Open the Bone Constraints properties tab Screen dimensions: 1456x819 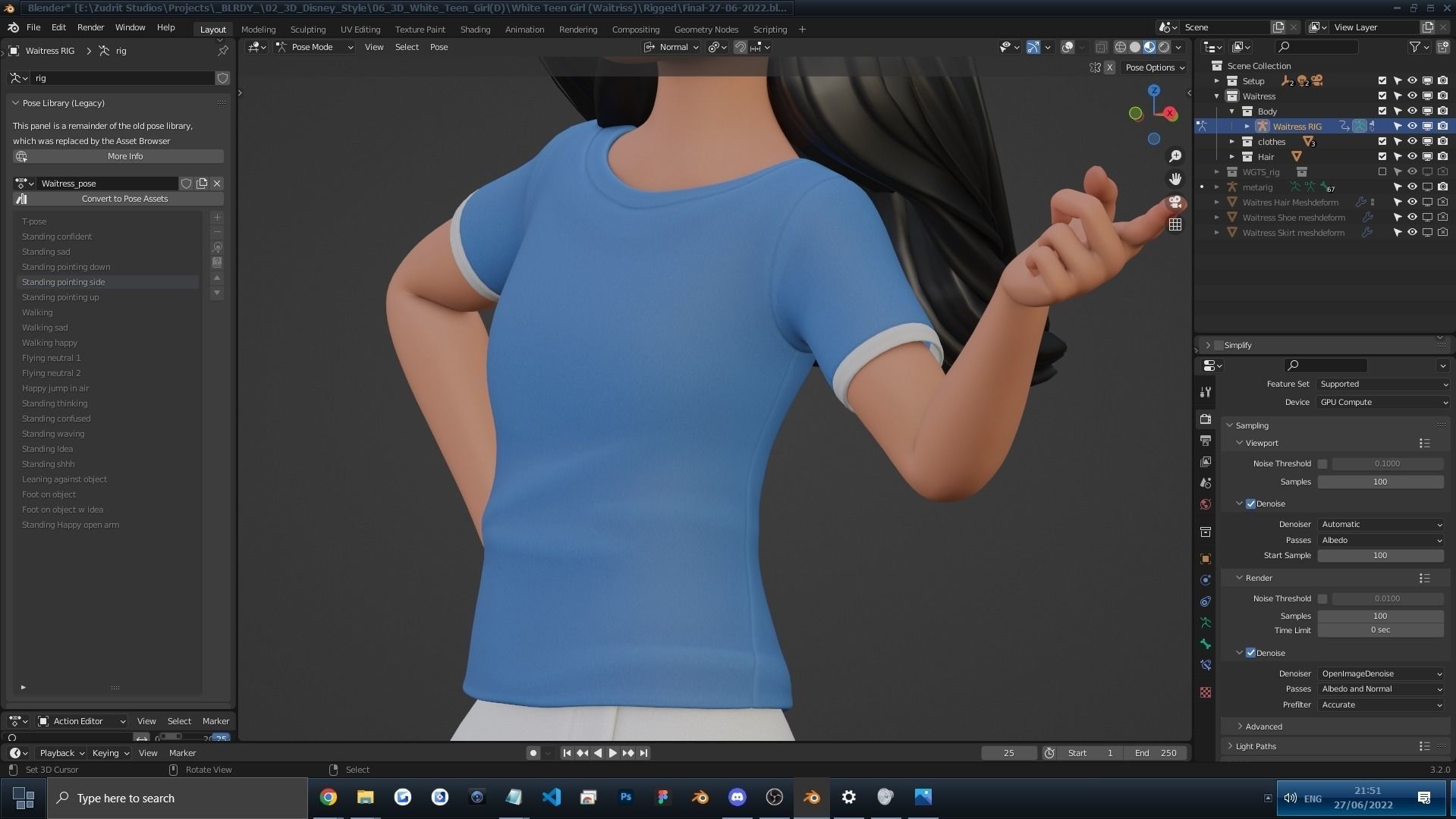click(x=1205, y=665)
